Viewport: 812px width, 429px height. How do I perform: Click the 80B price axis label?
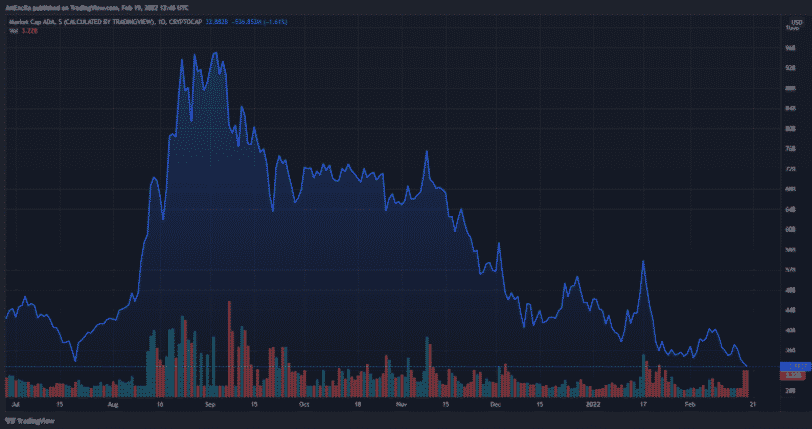click(790, 128)
